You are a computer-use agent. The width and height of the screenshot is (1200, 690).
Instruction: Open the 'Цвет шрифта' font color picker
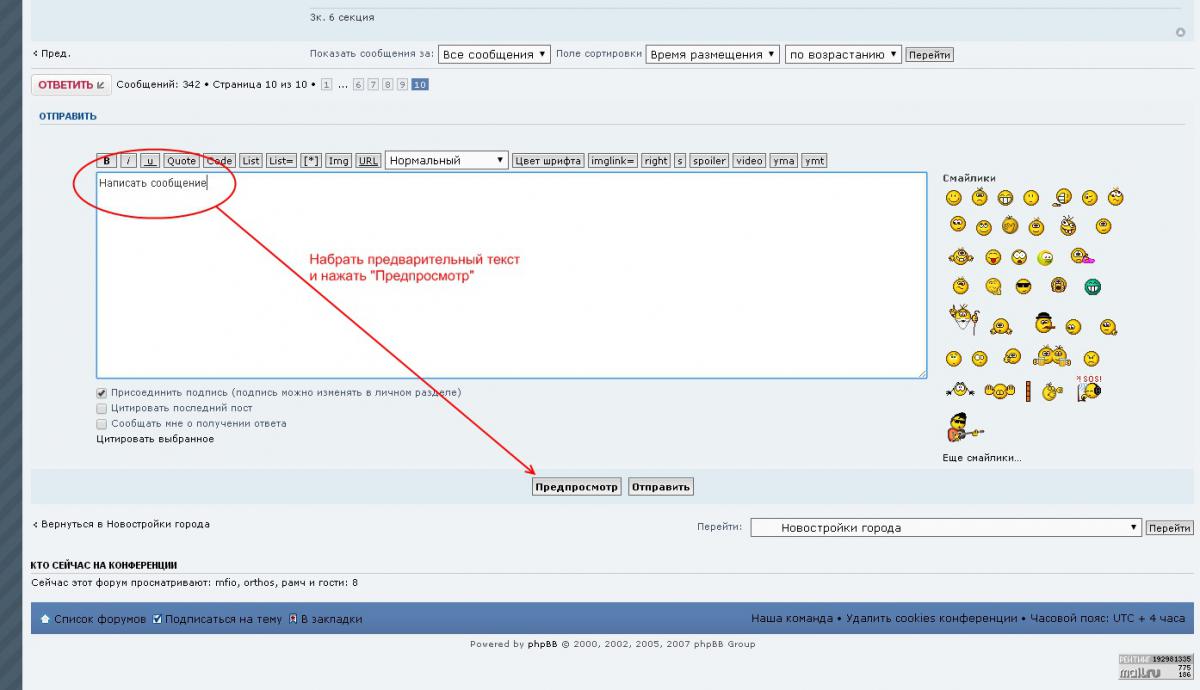[547, 160]
